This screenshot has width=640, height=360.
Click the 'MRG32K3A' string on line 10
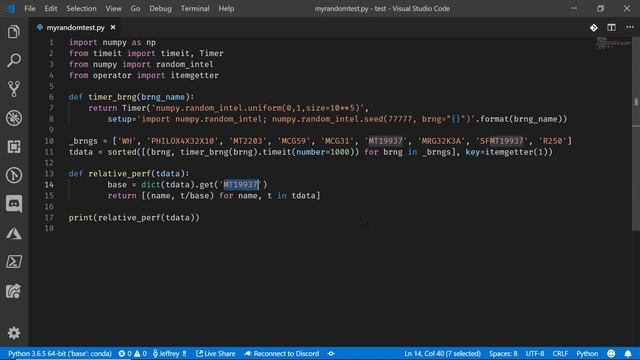click(441, 141)
